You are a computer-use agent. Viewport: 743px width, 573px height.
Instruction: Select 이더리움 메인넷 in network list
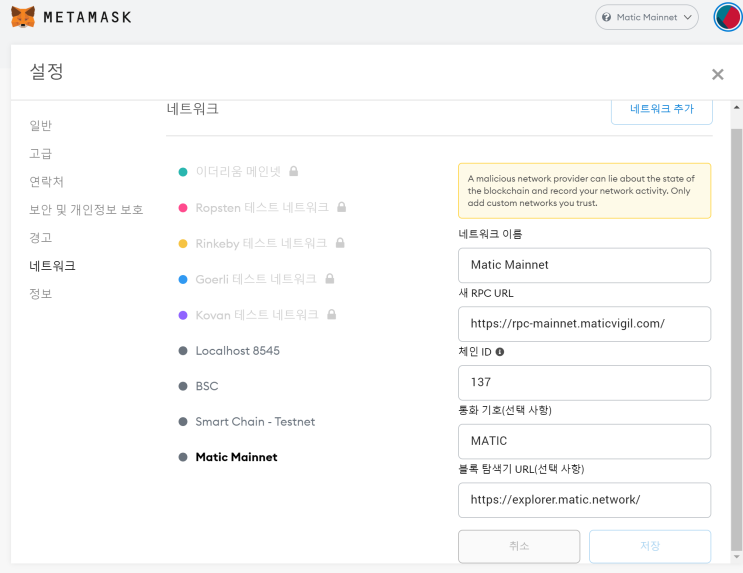pyautogui.click(x=238, y=172)
